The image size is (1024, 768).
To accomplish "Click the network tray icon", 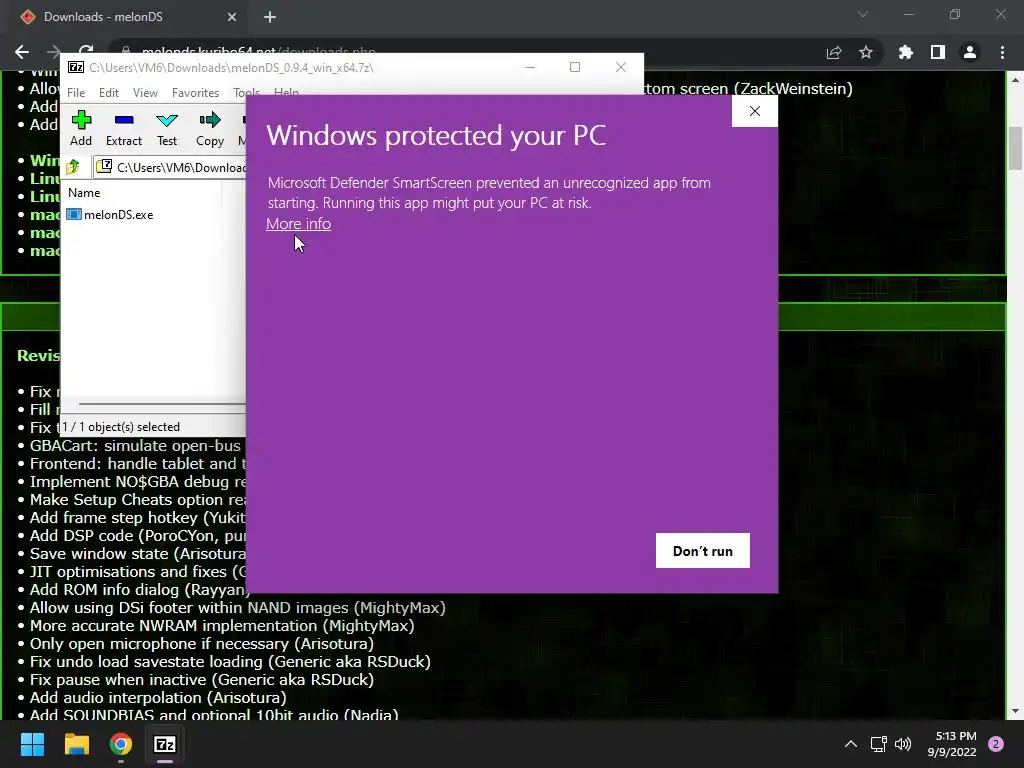I will (x=878, y=744).
